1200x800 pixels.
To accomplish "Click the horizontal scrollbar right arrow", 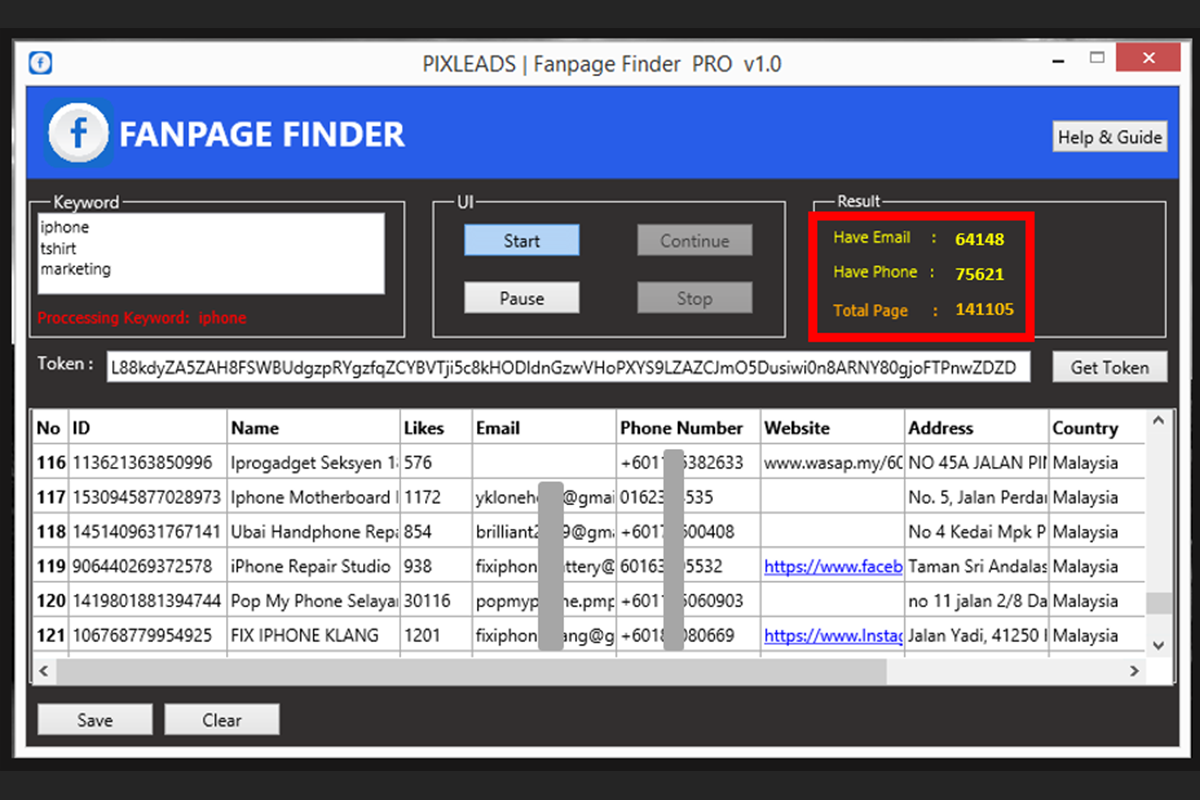I will point(1135,670).
